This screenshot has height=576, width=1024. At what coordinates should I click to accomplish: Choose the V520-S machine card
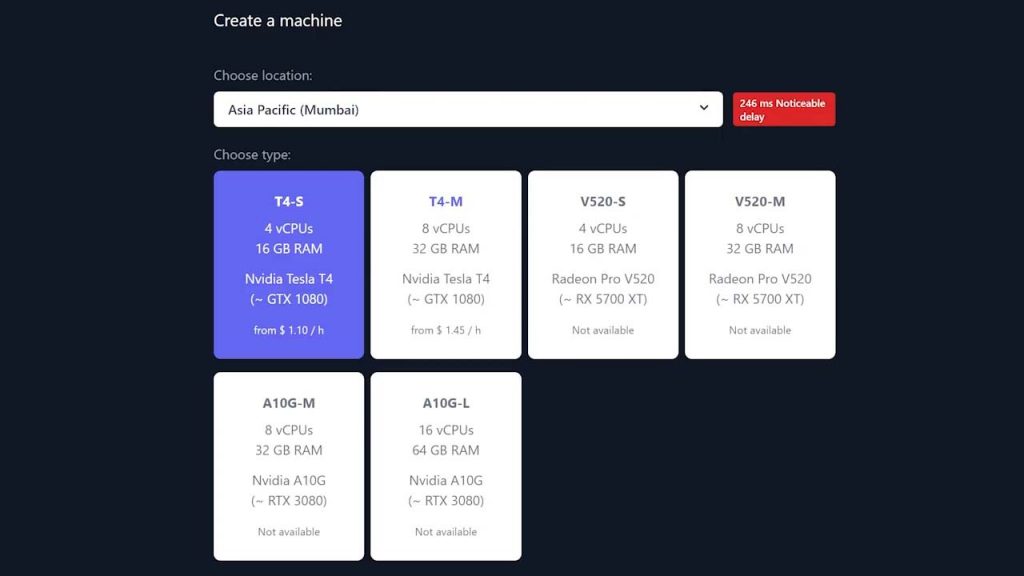tap(603, 264)
